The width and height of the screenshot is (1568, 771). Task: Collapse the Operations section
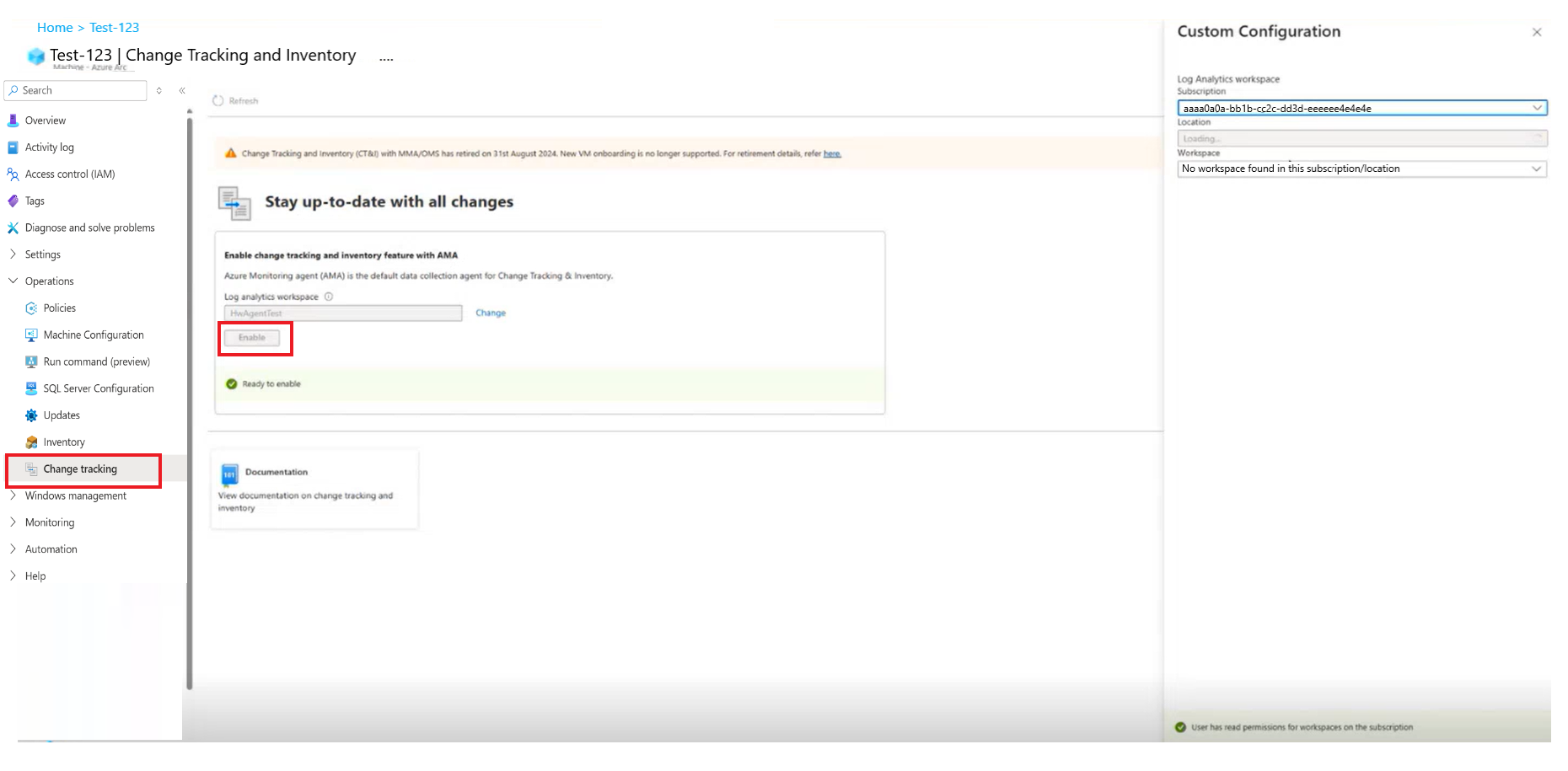point(13,281)
